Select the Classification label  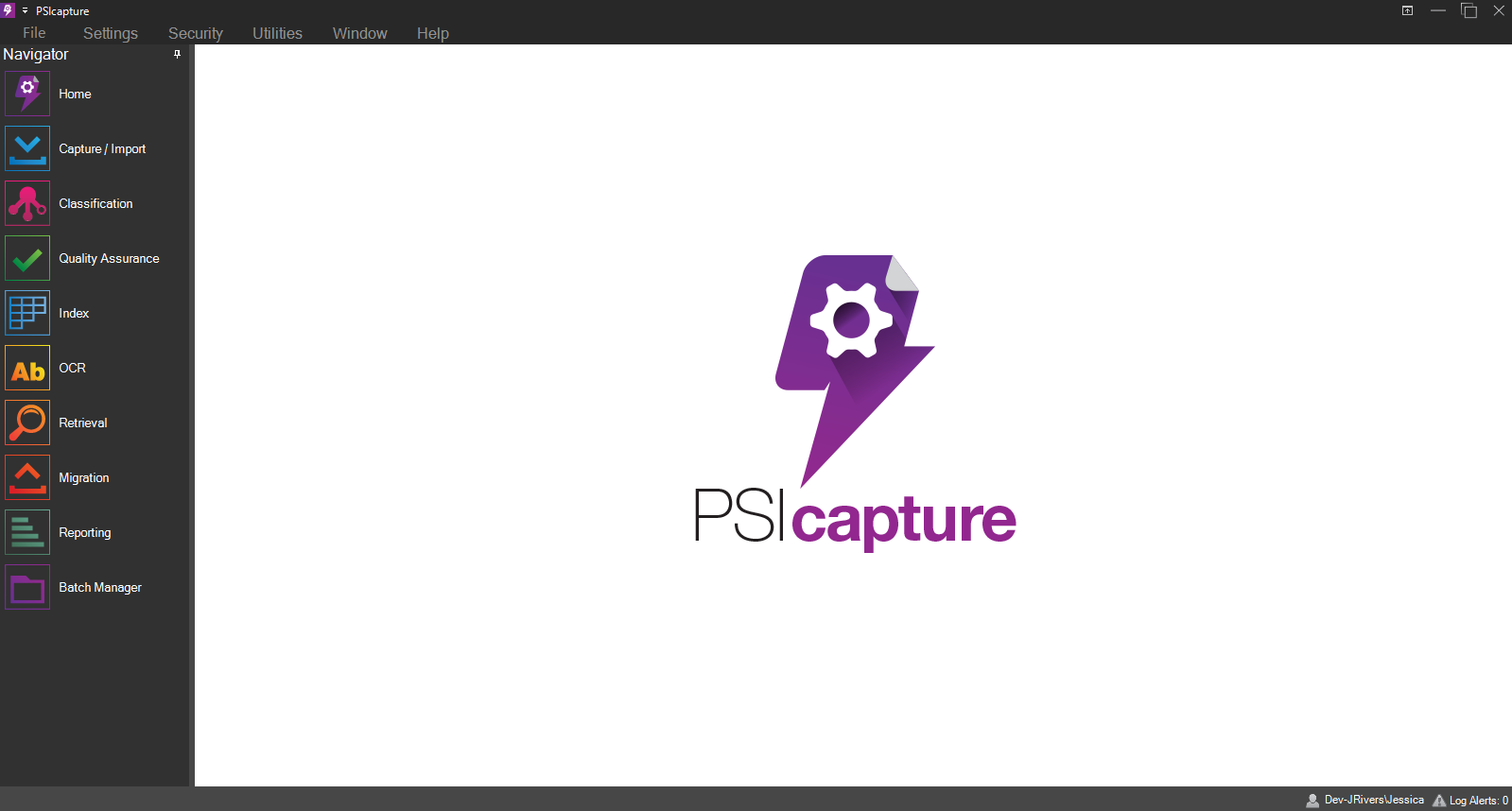(x=96, y=203)
